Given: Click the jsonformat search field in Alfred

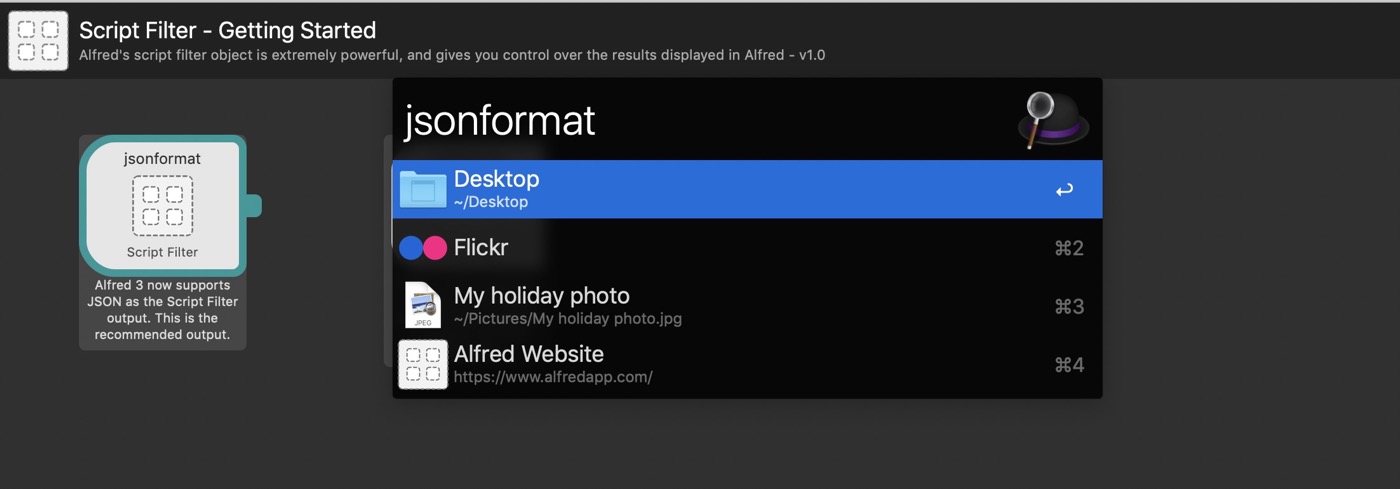Looking at the screenshot, I should click(x=700, y=121).
